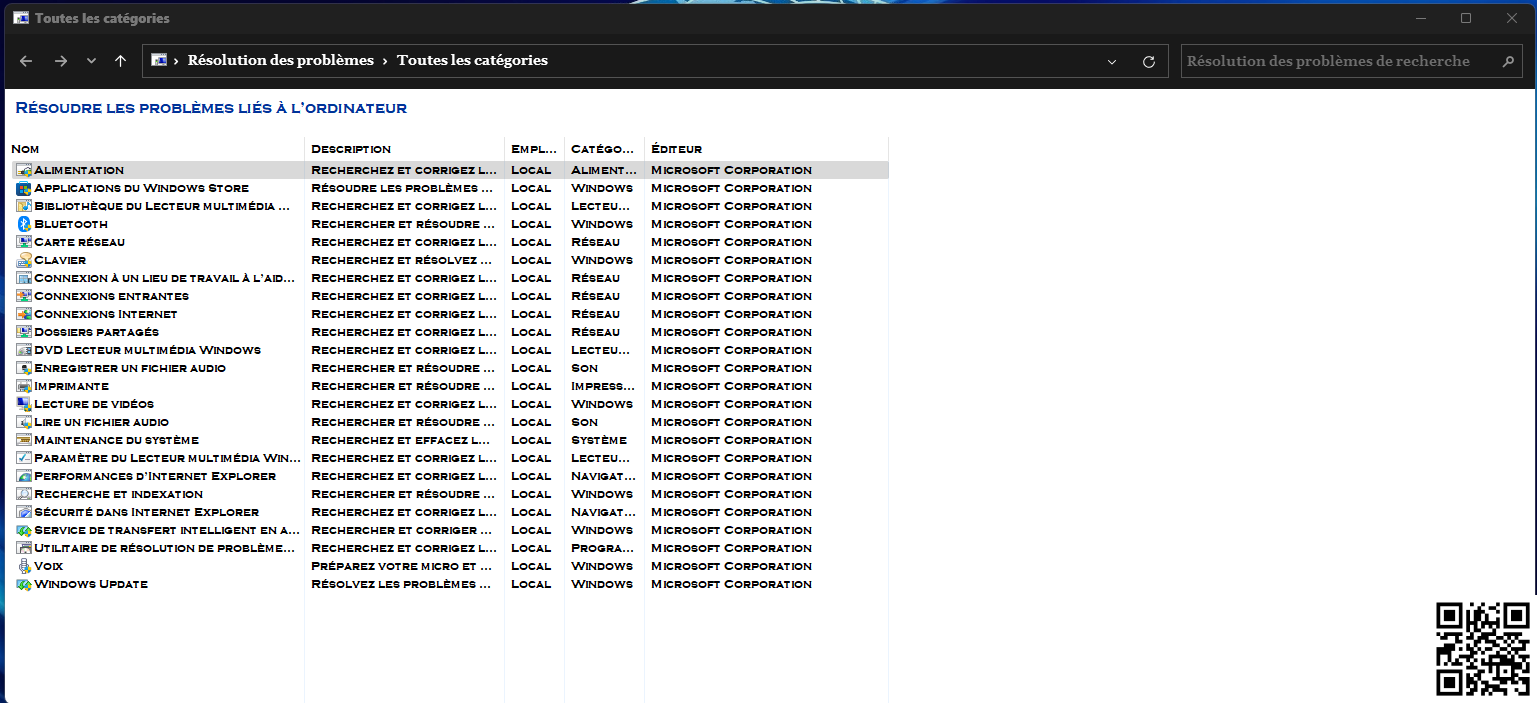Select the Windows Update row name
1537x703 pixels.
tap(91, 584)
